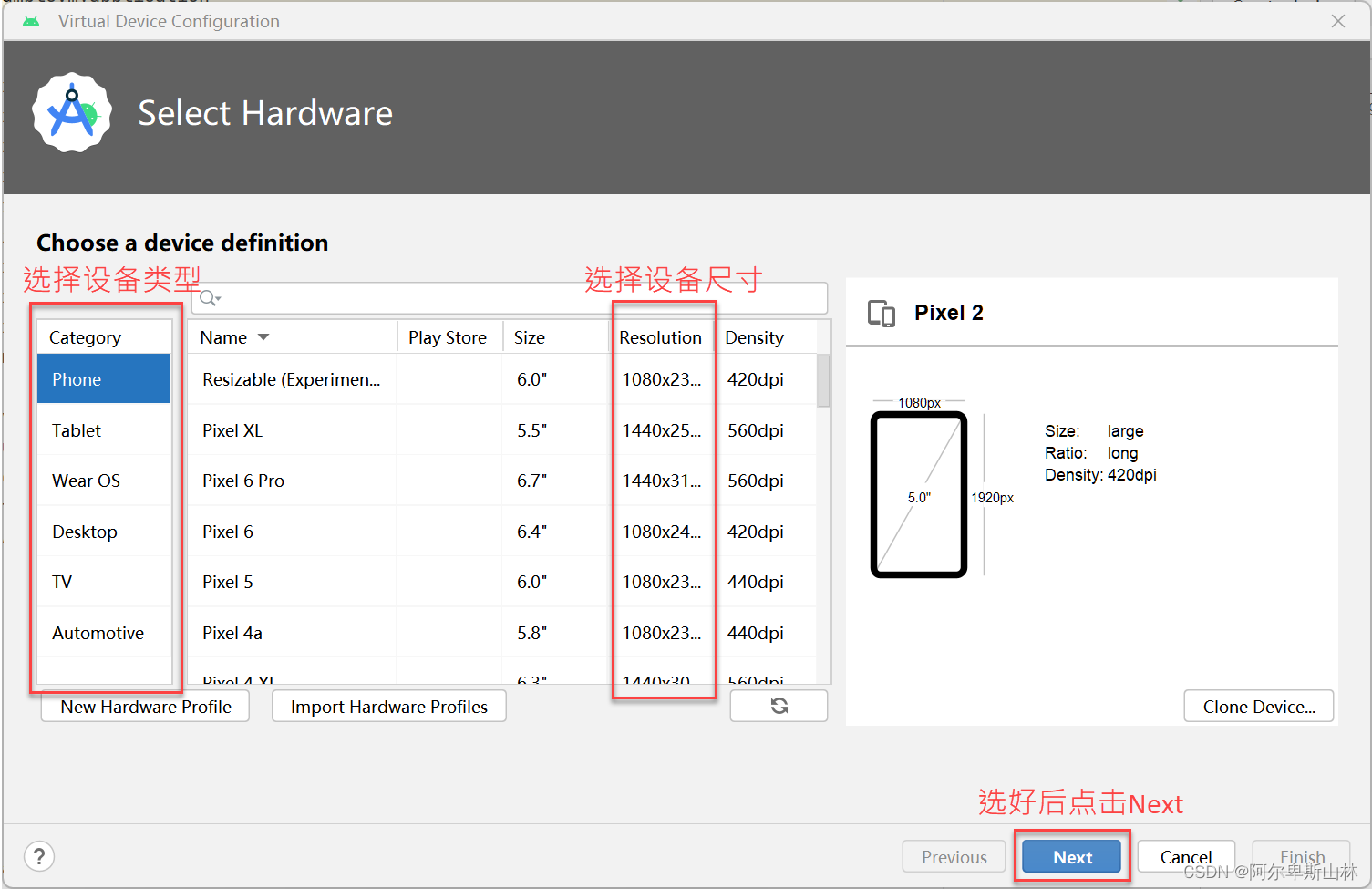Image resolution: width=1372 pixels, height=889 pixels.
Task: Click the 420dpi density of Pixel 6
Action: tap(756, 532)
